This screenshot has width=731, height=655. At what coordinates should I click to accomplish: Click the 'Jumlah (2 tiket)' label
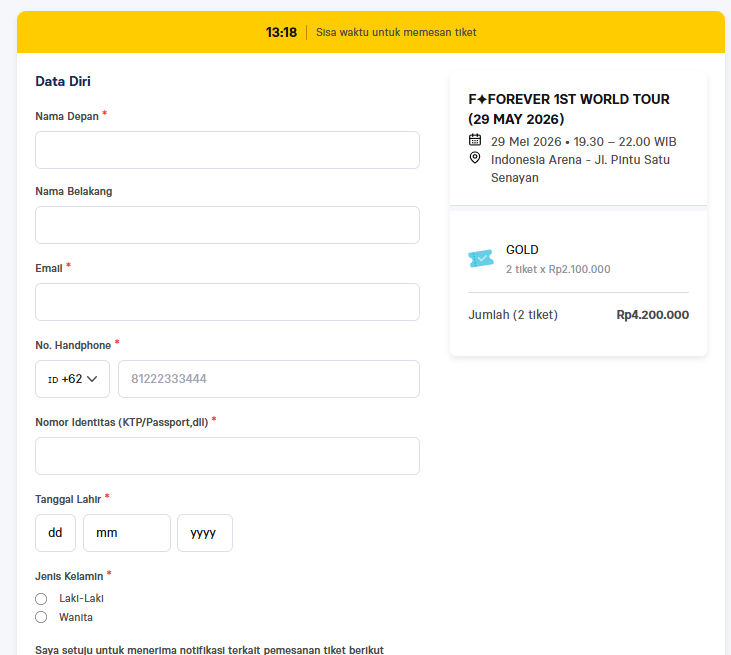[513, 315]
